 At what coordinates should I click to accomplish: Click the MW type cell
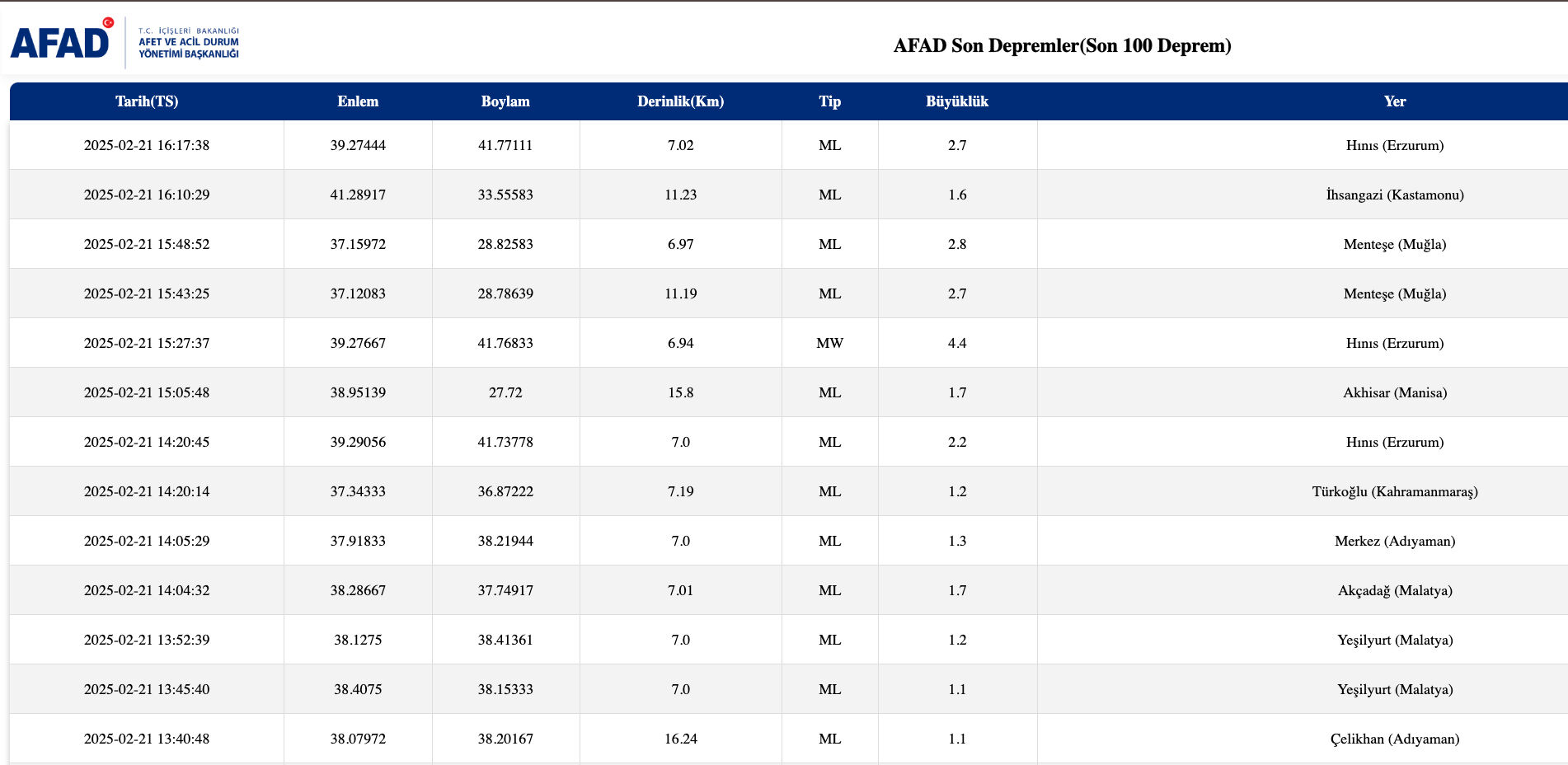[829, 343]
